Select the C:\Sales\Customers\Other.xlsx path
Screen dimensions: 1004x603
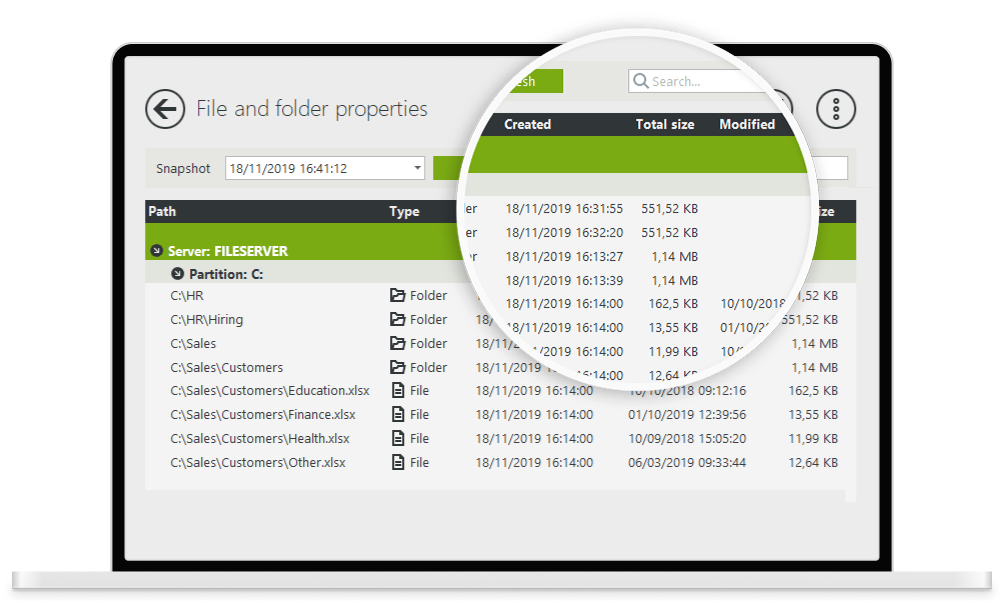pos(258,462)
